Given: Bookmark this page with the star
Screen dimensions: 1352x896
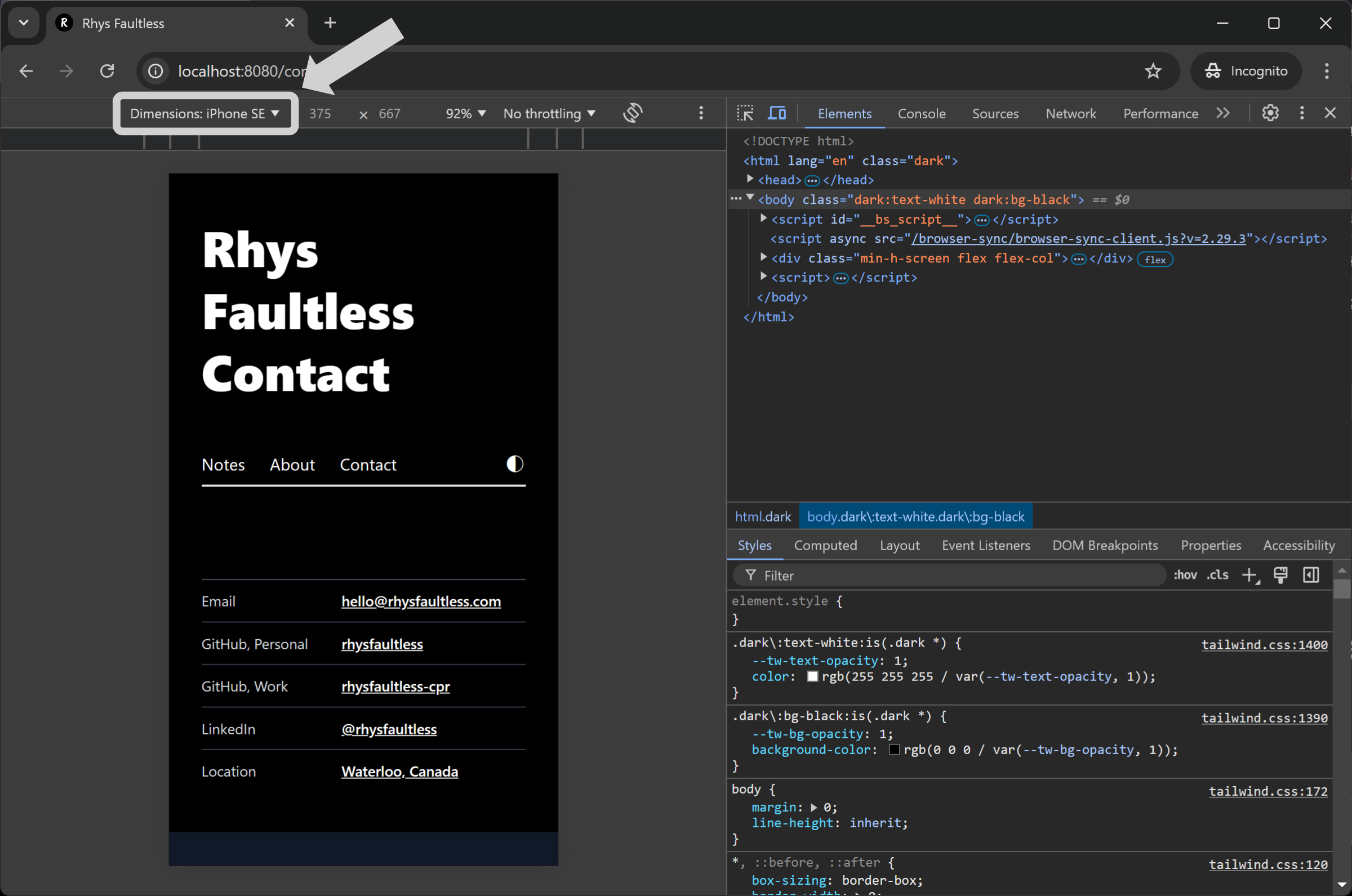Looking at the screenshot, I should [1153, 71].
